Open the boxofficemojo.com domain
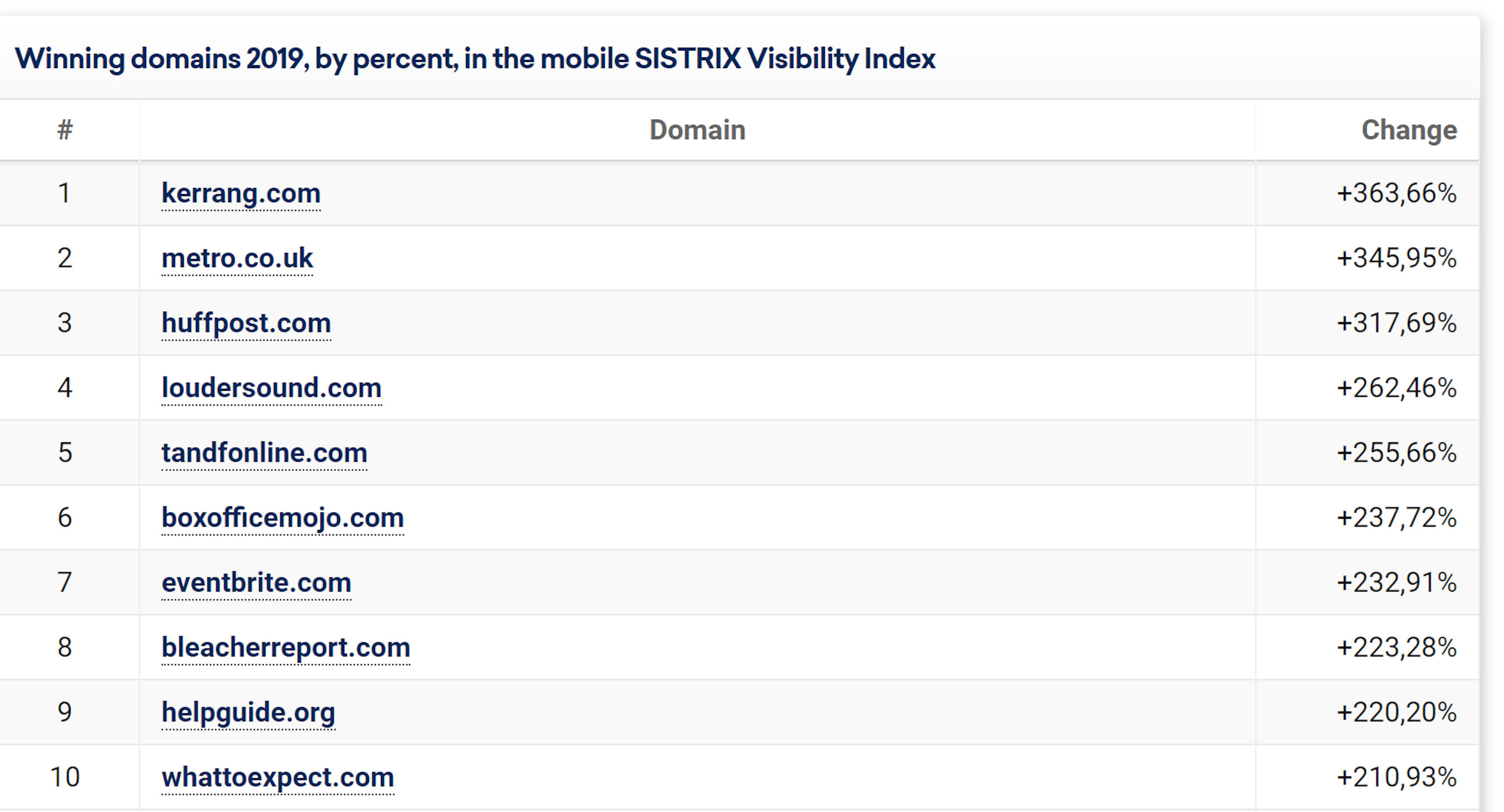 282,517
